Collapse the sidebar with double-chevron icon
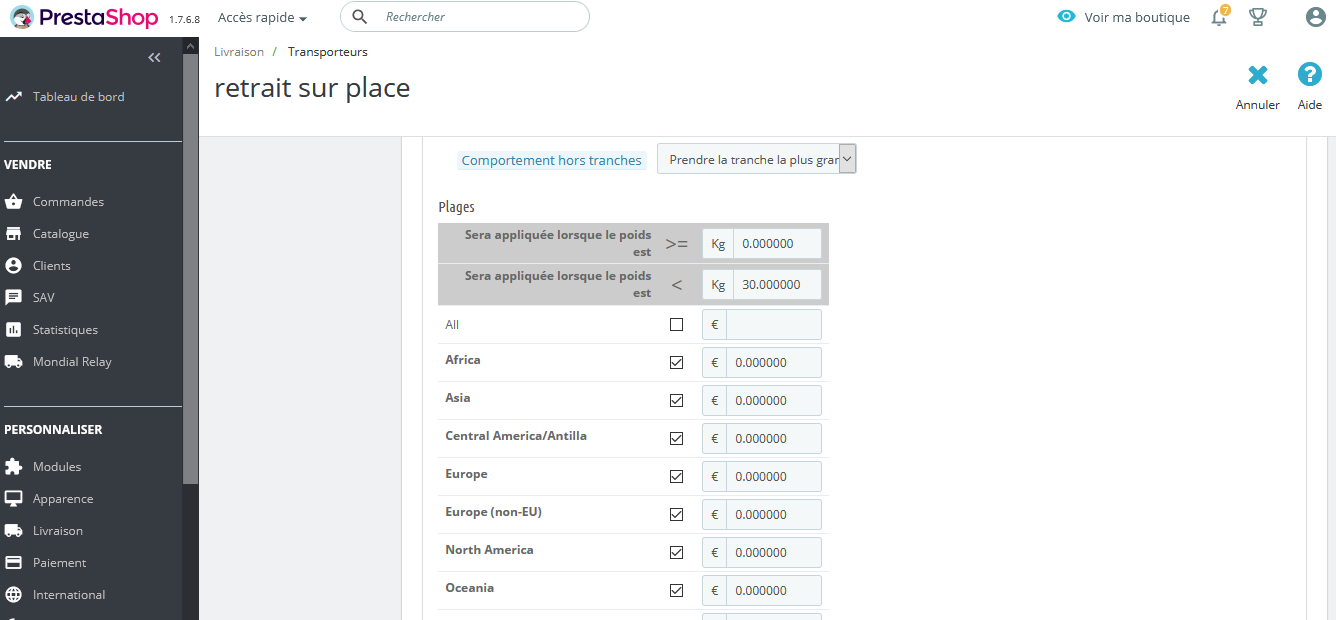1336x620 pixels. pyautogui.click(x=154, y=58)
